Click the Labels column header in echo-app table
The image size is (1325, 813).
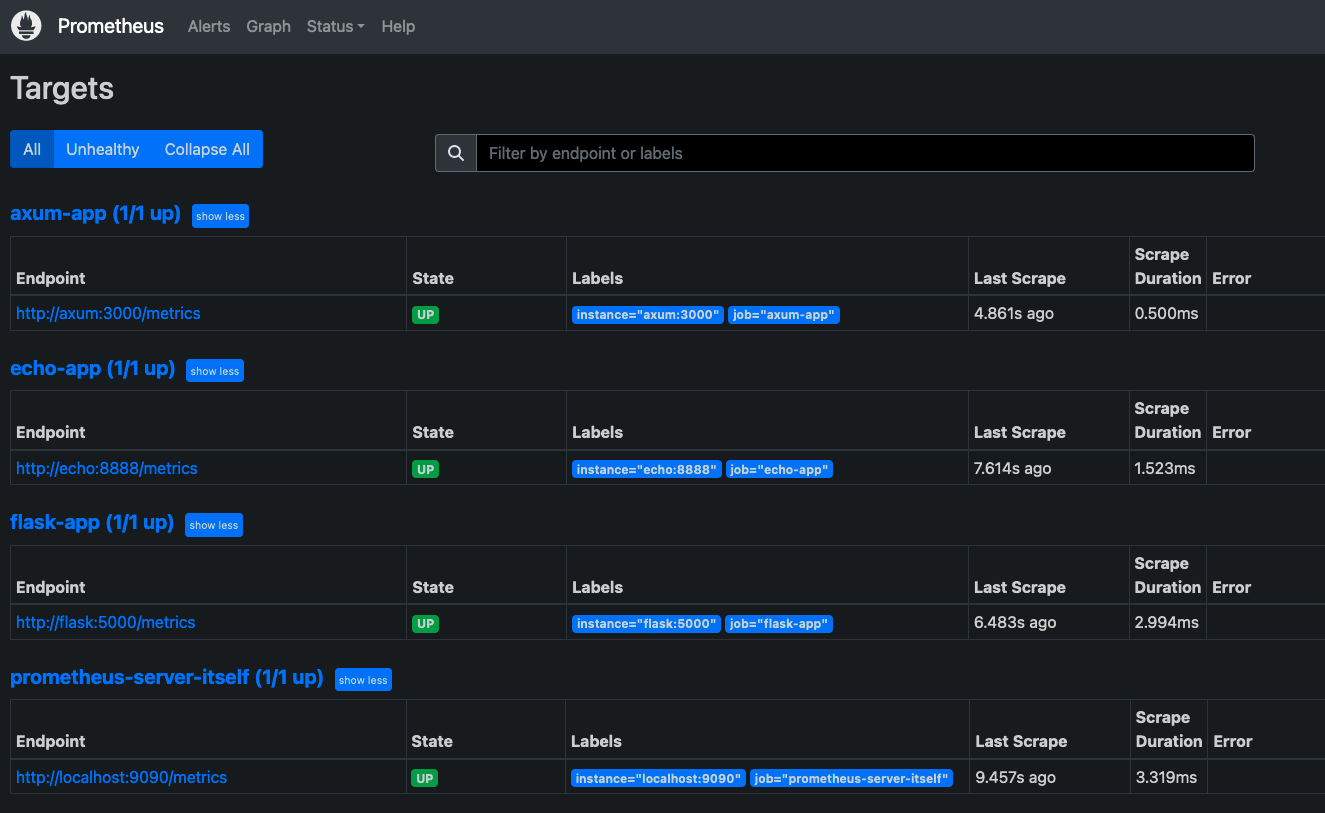(597, 432)
